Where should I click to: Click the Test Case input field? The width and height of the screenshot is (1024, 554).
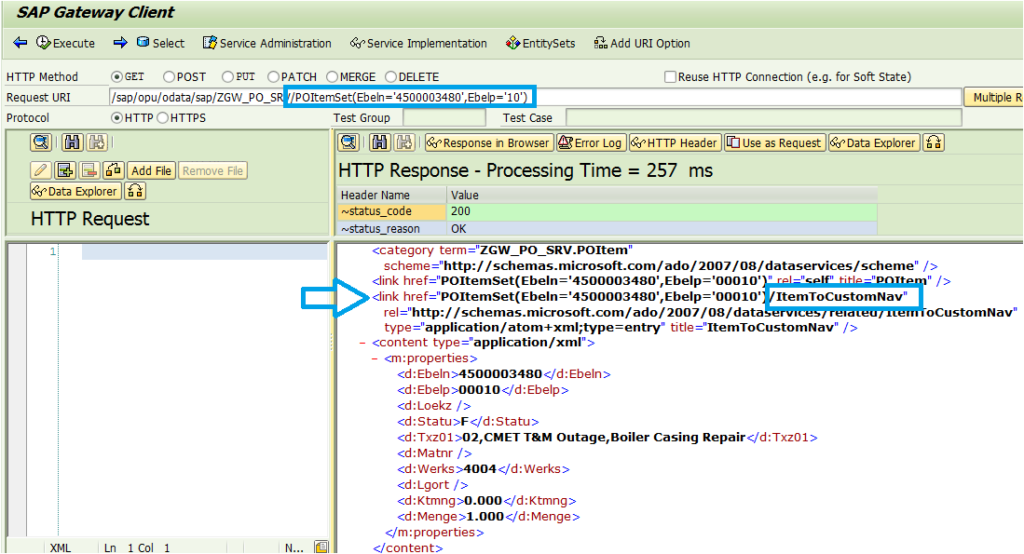(763, 118)
